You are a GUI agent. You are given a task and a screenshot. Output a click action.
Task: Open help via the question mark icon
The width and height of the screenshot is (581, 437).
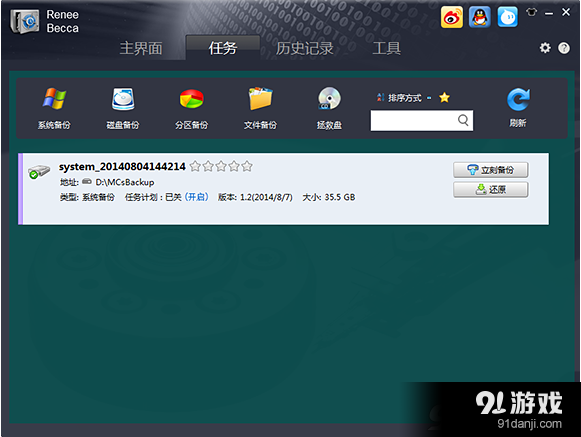click(x=564, y=48)
